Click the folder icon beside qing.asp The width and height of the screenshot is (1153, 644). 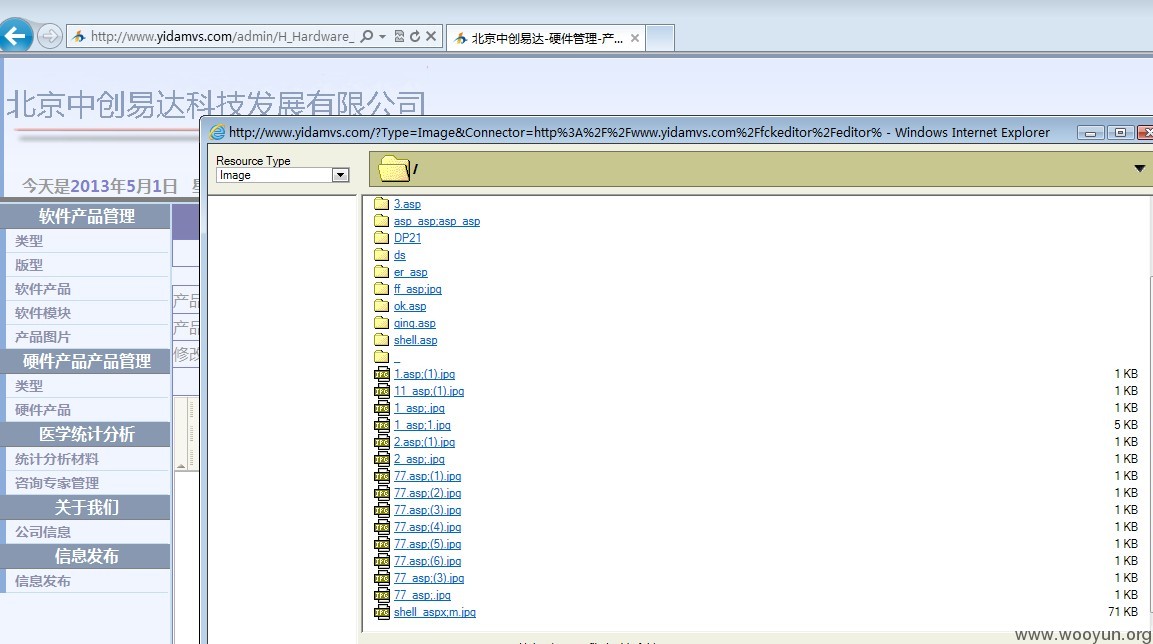click(x=381, y=322)
